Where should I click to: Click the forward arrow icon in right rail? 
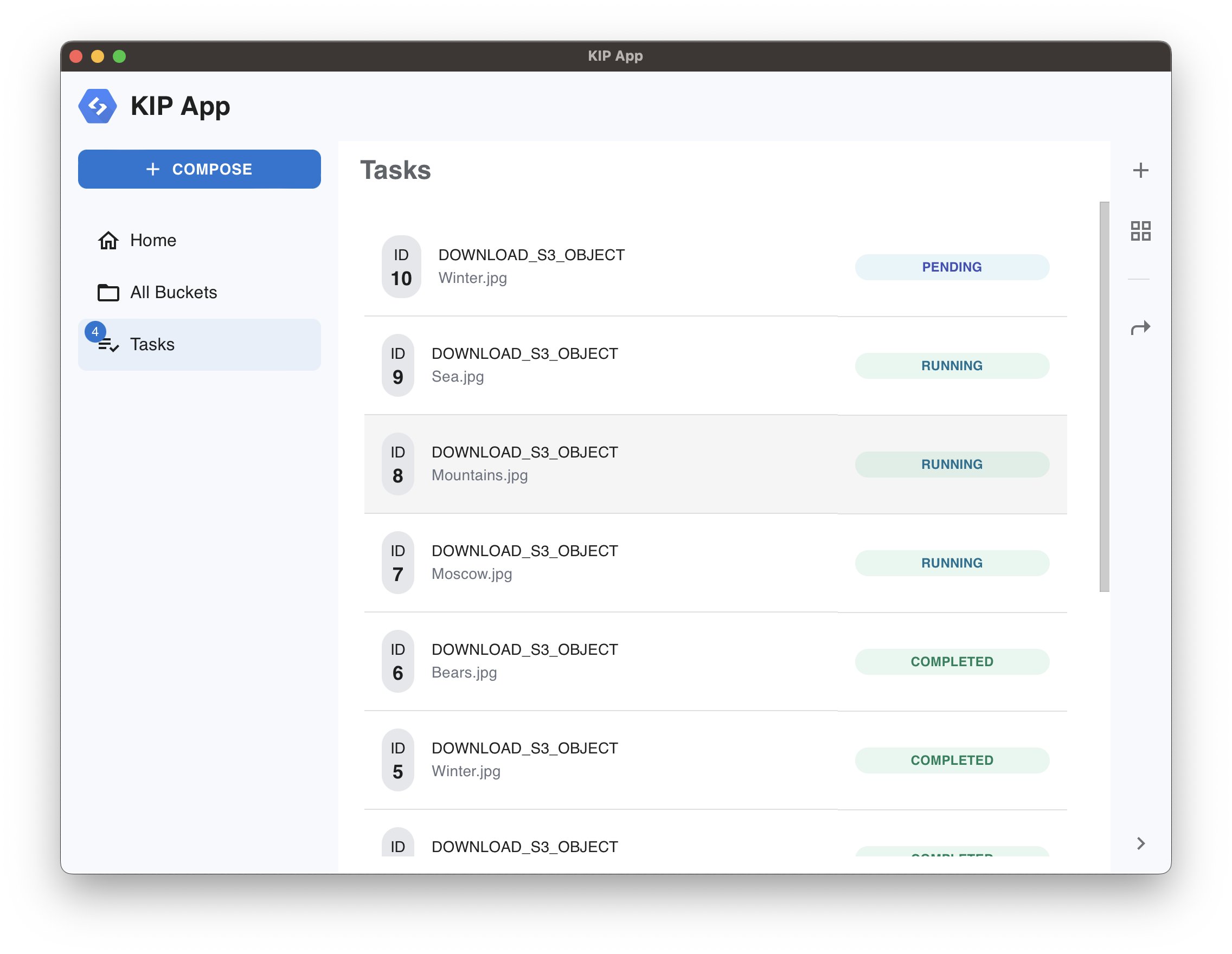click(1140, 327)
